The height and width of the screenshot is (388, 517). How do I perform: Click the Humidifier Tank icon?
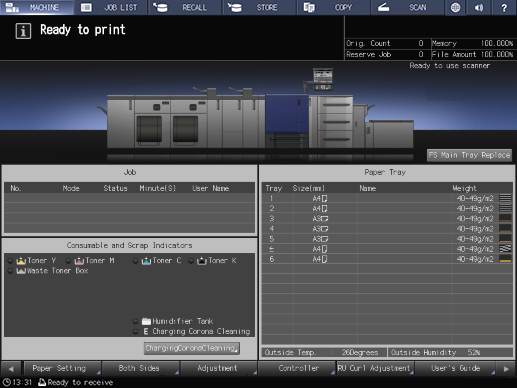tap(146, 321)
